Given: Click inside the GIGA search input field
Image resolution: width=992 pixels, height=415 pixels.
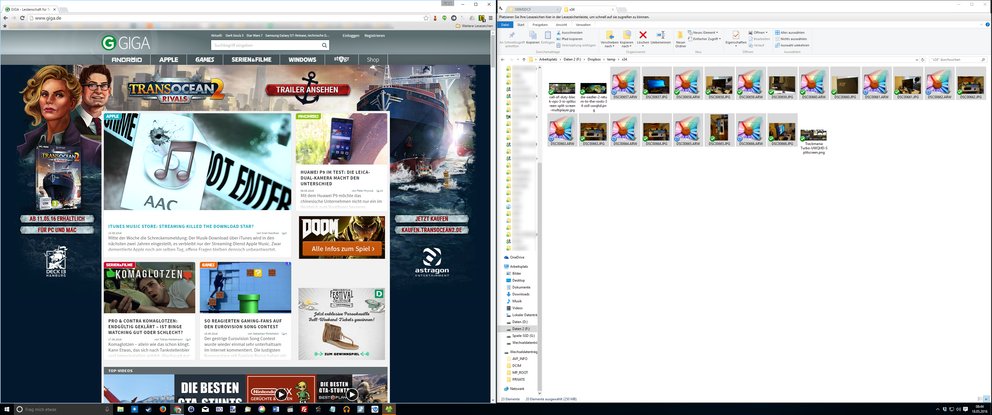Looking at the screenshot, I should (x=266, y=45).
